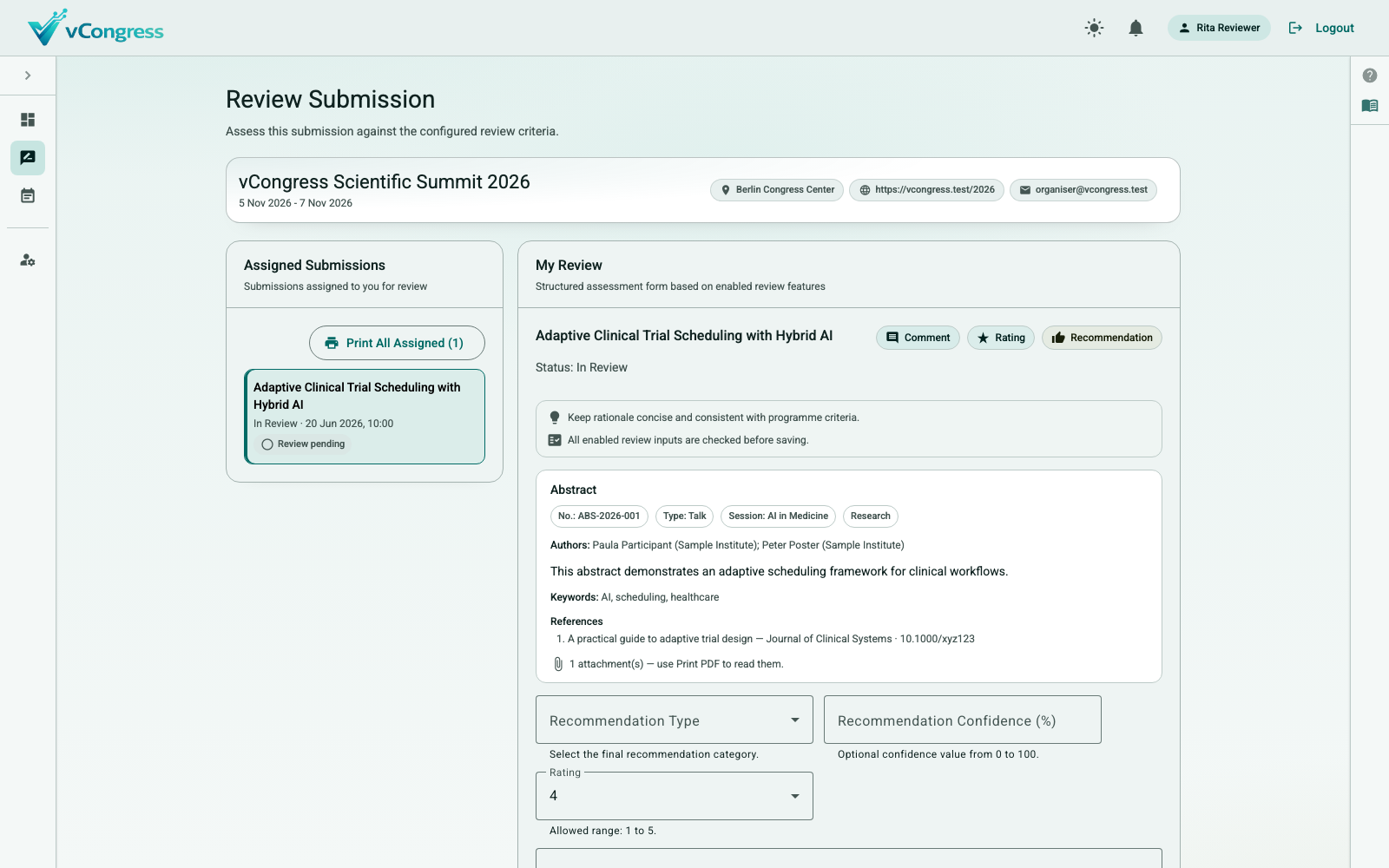
Task: Click the Rating feature chip
Action: (x=1001, y=338)
